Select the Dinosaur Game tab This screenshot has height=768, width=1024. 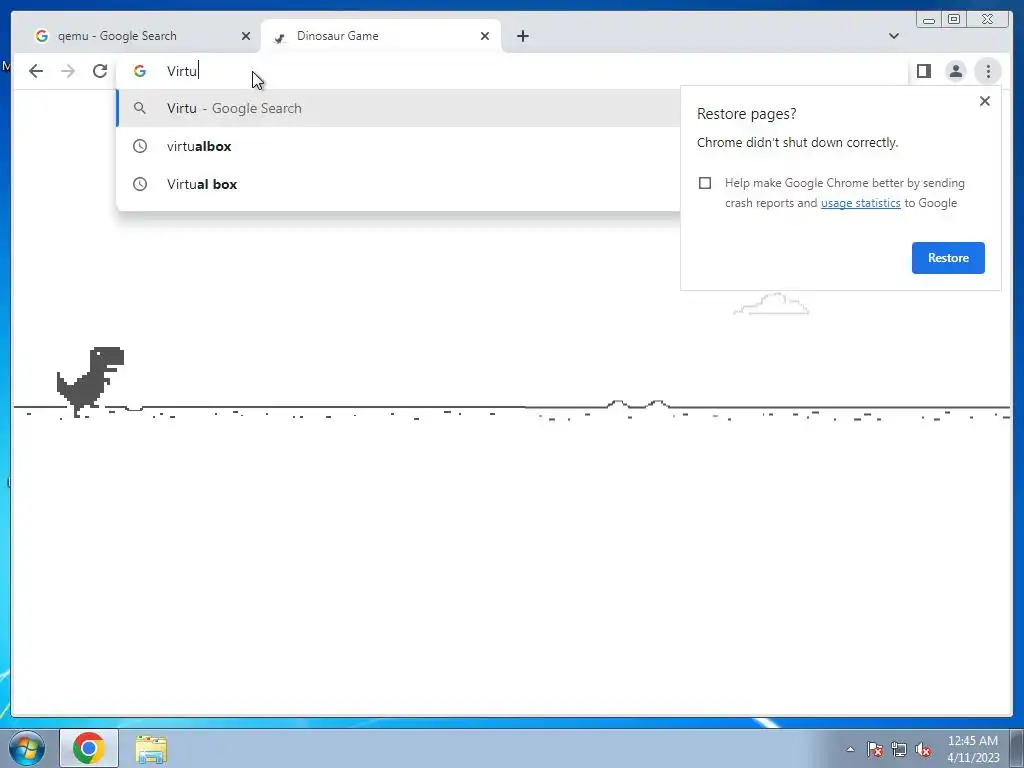[381, 36]
